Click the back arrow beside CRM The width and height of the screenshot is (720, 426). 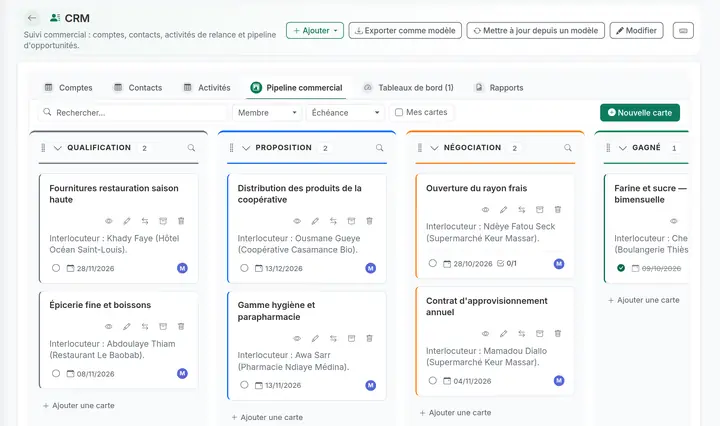point(32,18)
